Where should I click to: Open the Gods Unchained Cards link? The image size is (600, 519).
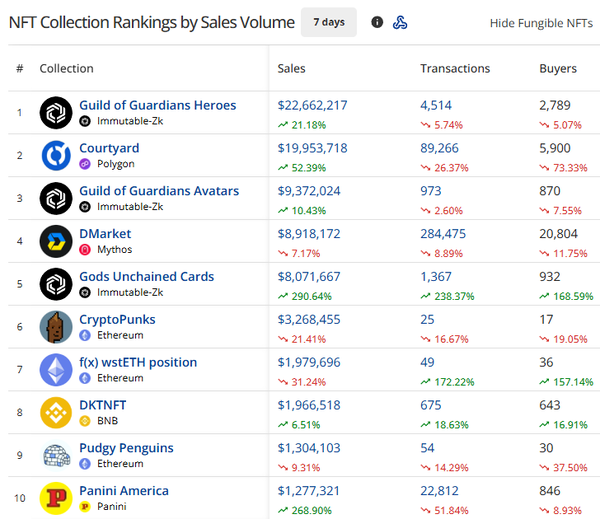tap(147, 277)
